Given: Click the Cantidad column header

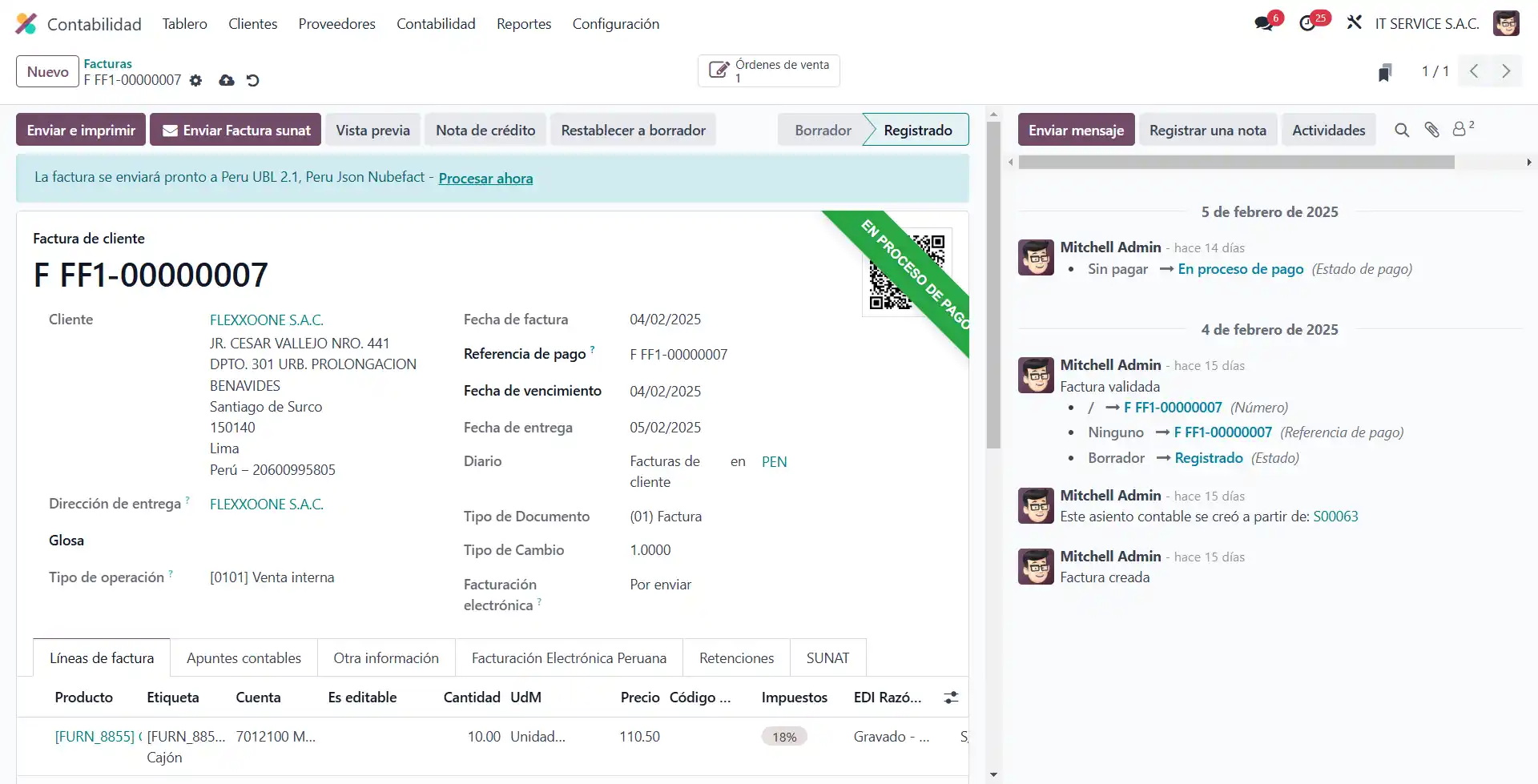Looking at the screenshot, I should click(472, 698).
